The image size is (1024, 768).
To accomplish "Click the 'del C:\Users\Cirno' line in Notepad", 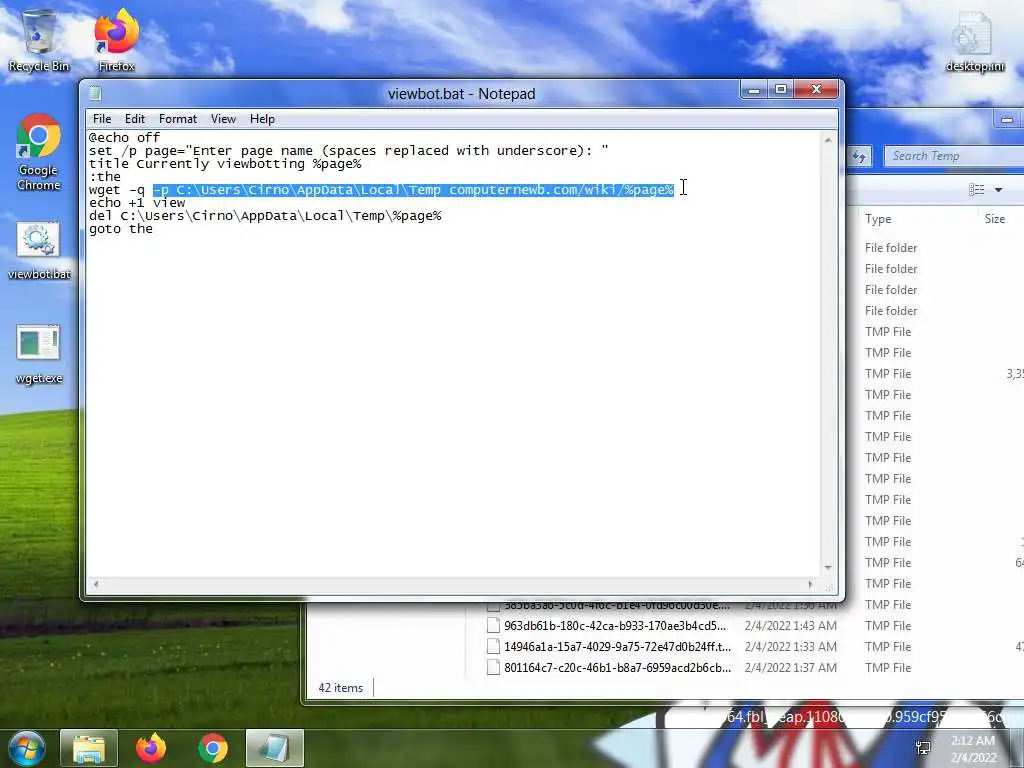I will click(265, 216).
